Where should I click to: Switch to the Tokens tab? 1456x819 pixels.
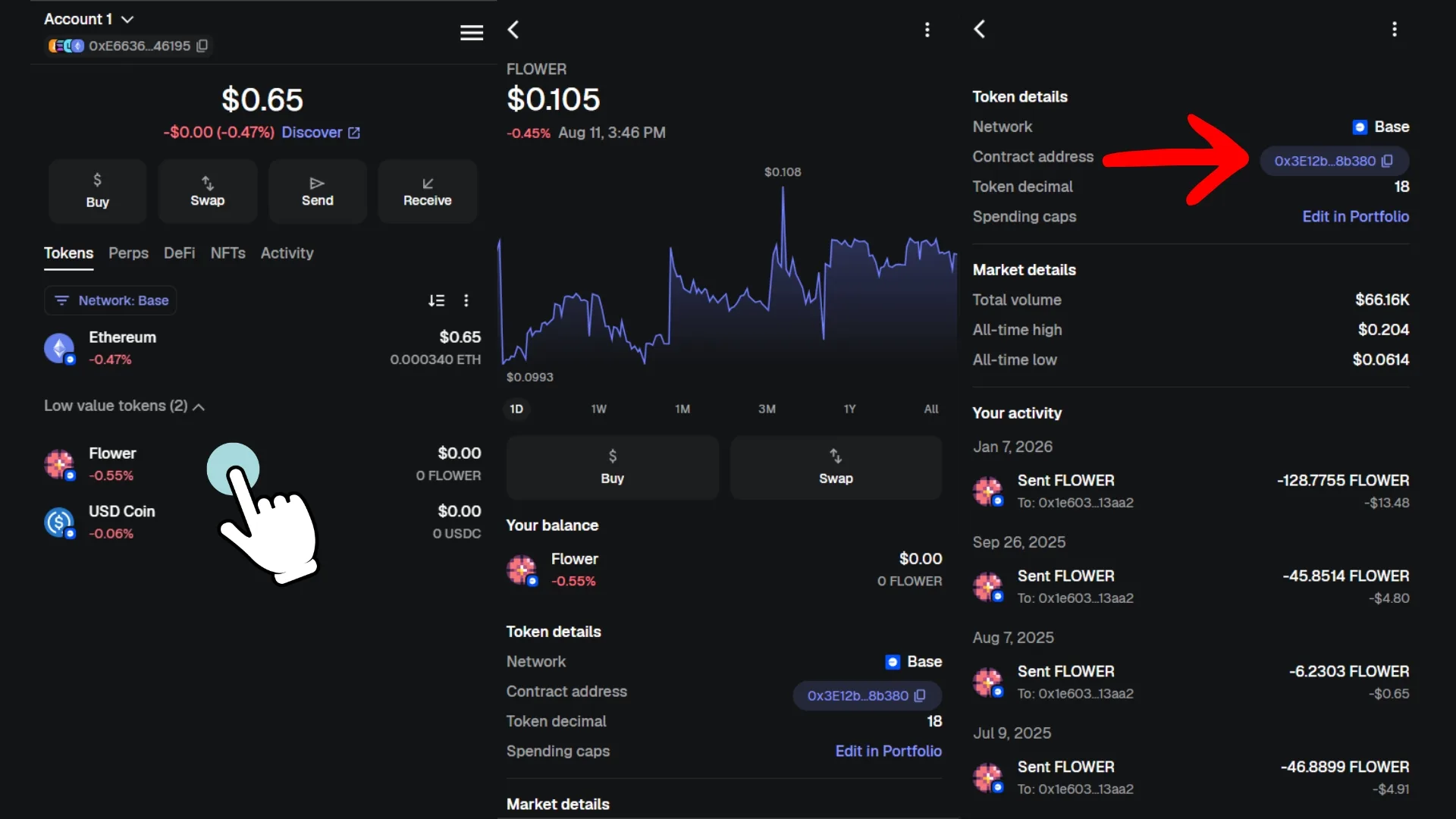[x=68, y=253]
